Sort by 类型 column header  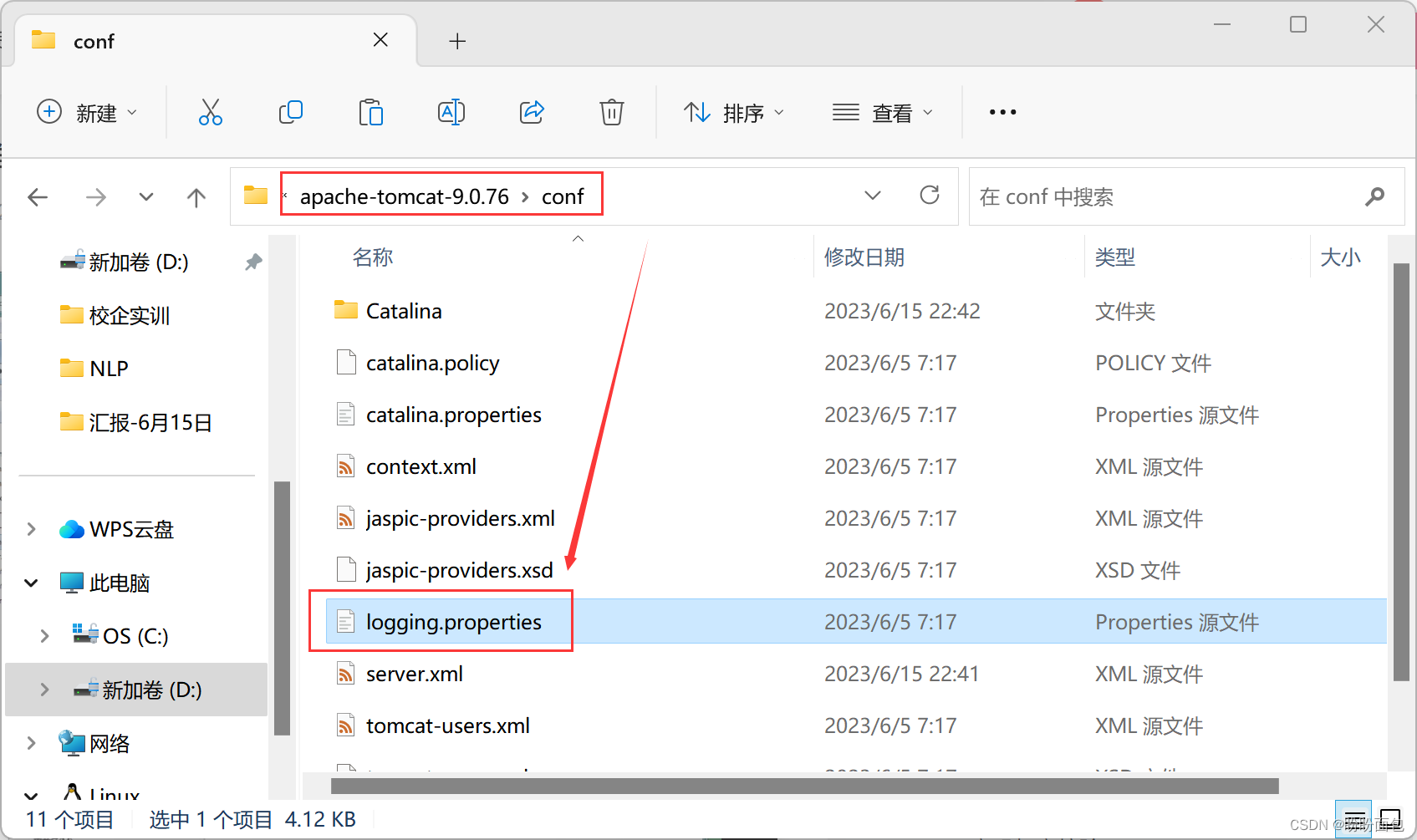[1115, 257]
